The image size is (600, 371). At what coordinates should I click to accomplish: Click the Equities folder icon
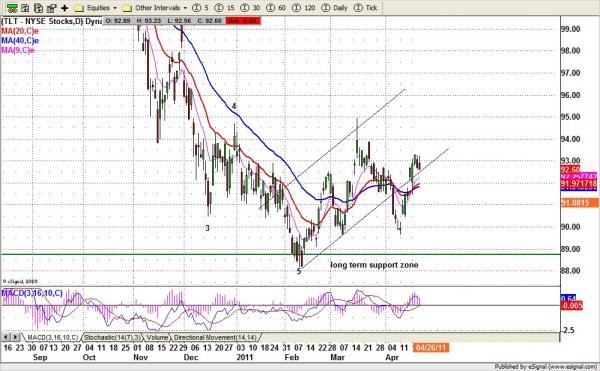coord(79,8)
